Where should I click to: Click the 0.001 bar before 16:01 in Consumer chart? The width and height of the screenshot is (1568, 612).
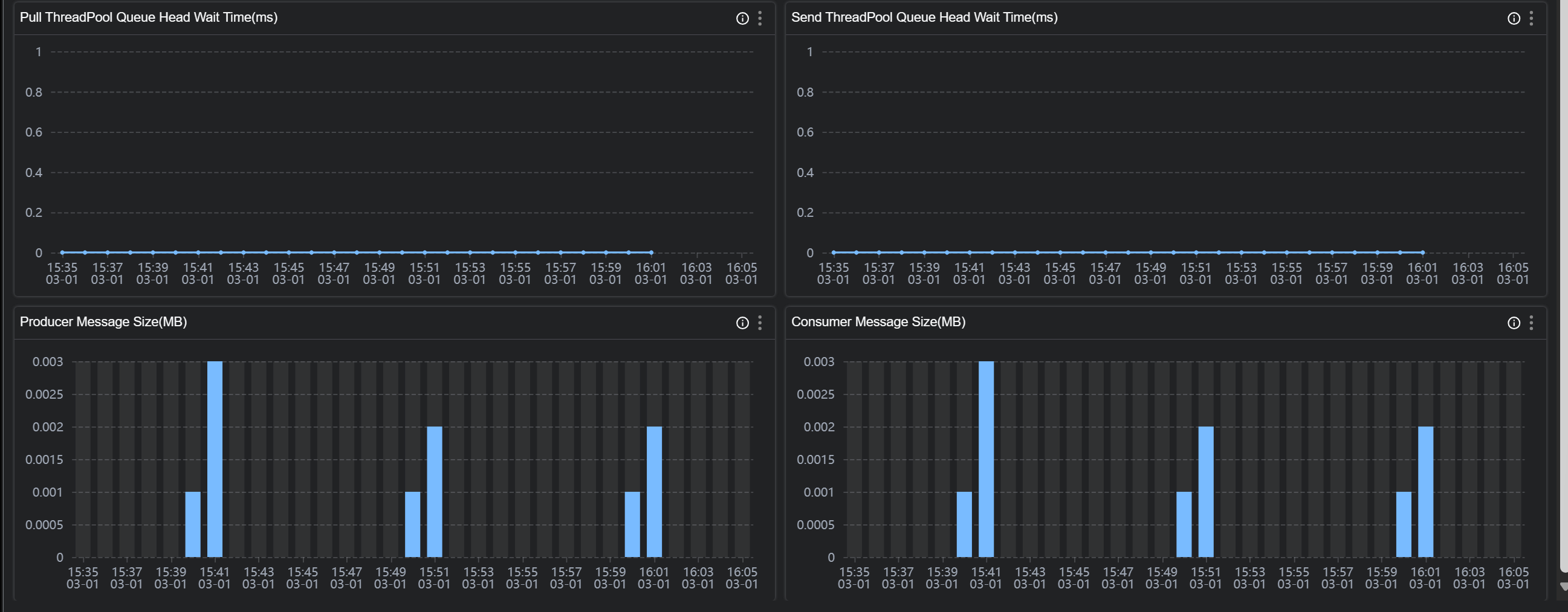pyautogui.click(x=1403, y=524)
